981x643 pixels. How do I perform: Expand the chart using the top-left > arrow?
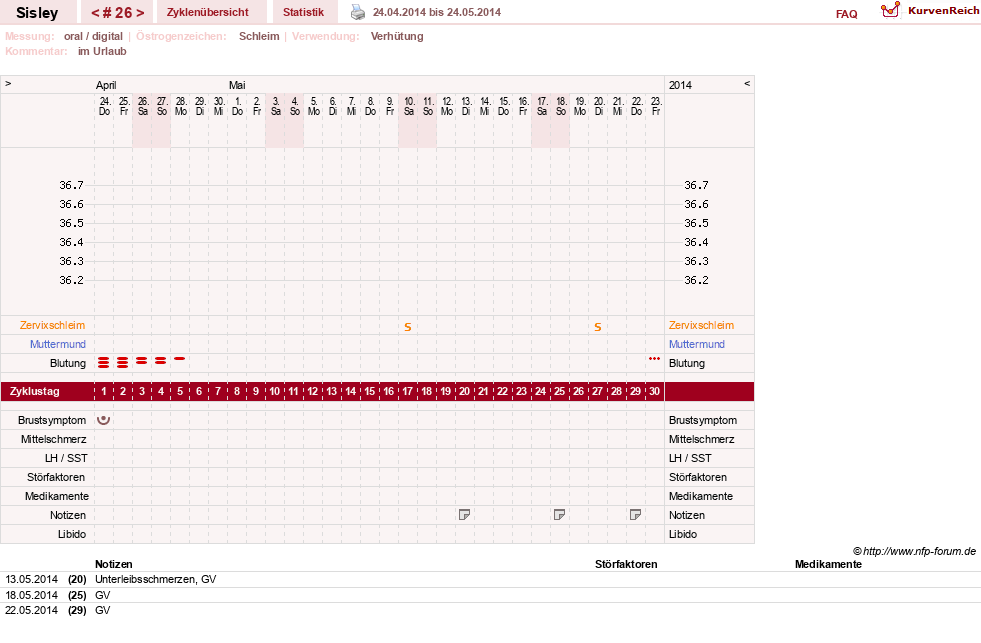[8, 83]
